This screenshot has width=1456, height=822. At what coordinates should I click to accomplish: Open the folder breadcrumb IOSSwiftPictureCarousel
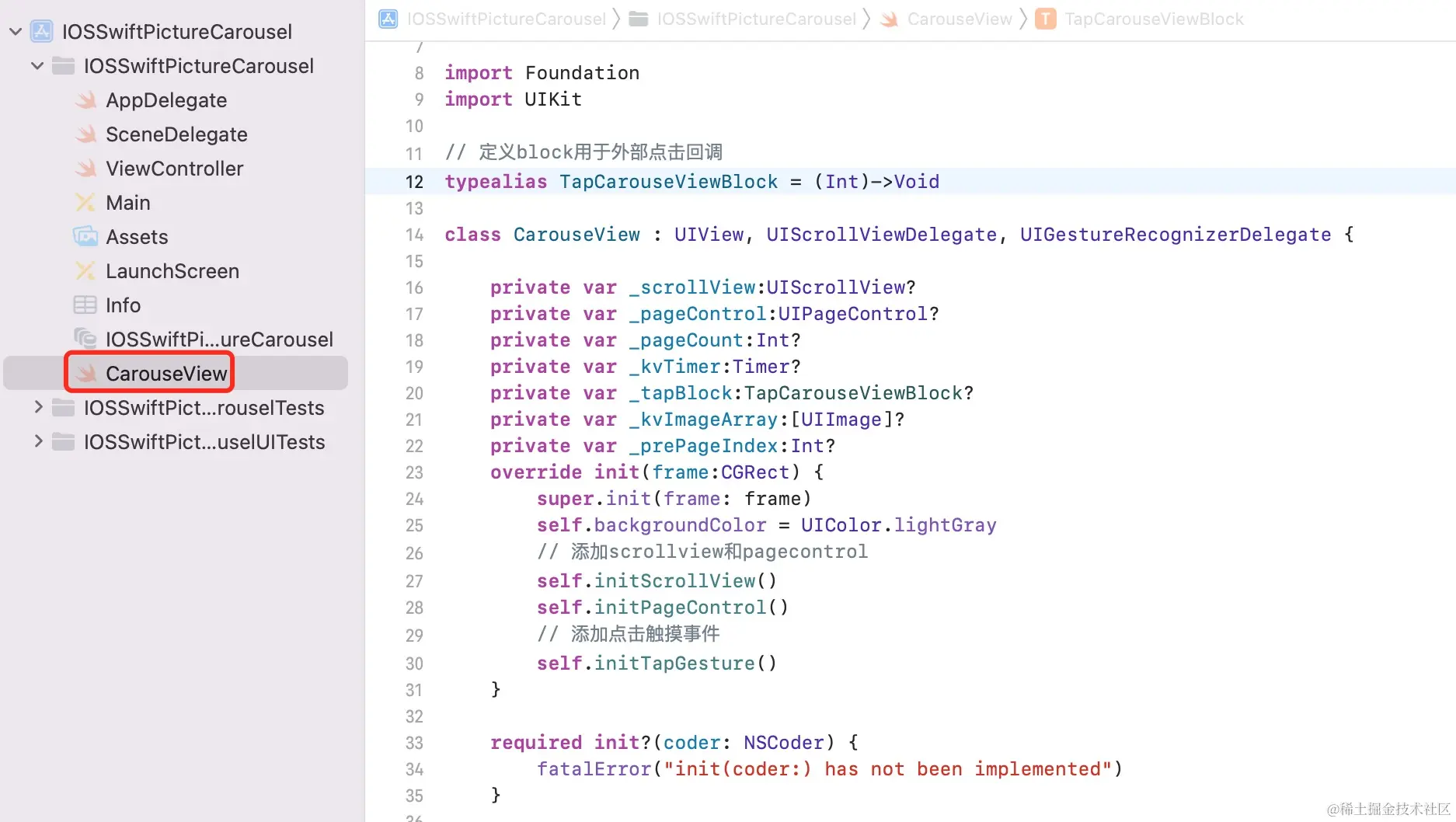tap(757, 19)
